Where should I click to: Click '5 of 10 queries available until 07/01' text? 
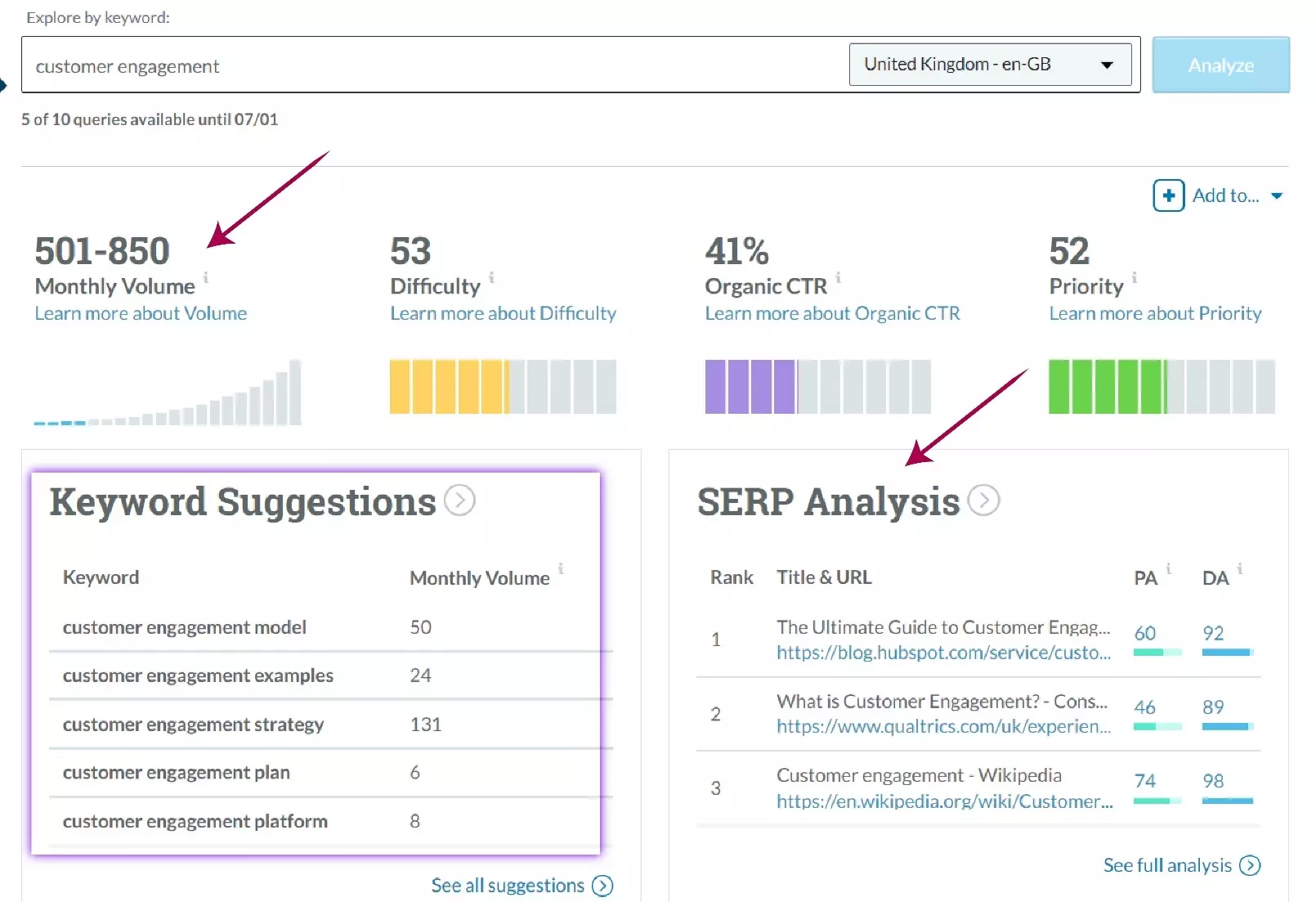coord(150,119)
